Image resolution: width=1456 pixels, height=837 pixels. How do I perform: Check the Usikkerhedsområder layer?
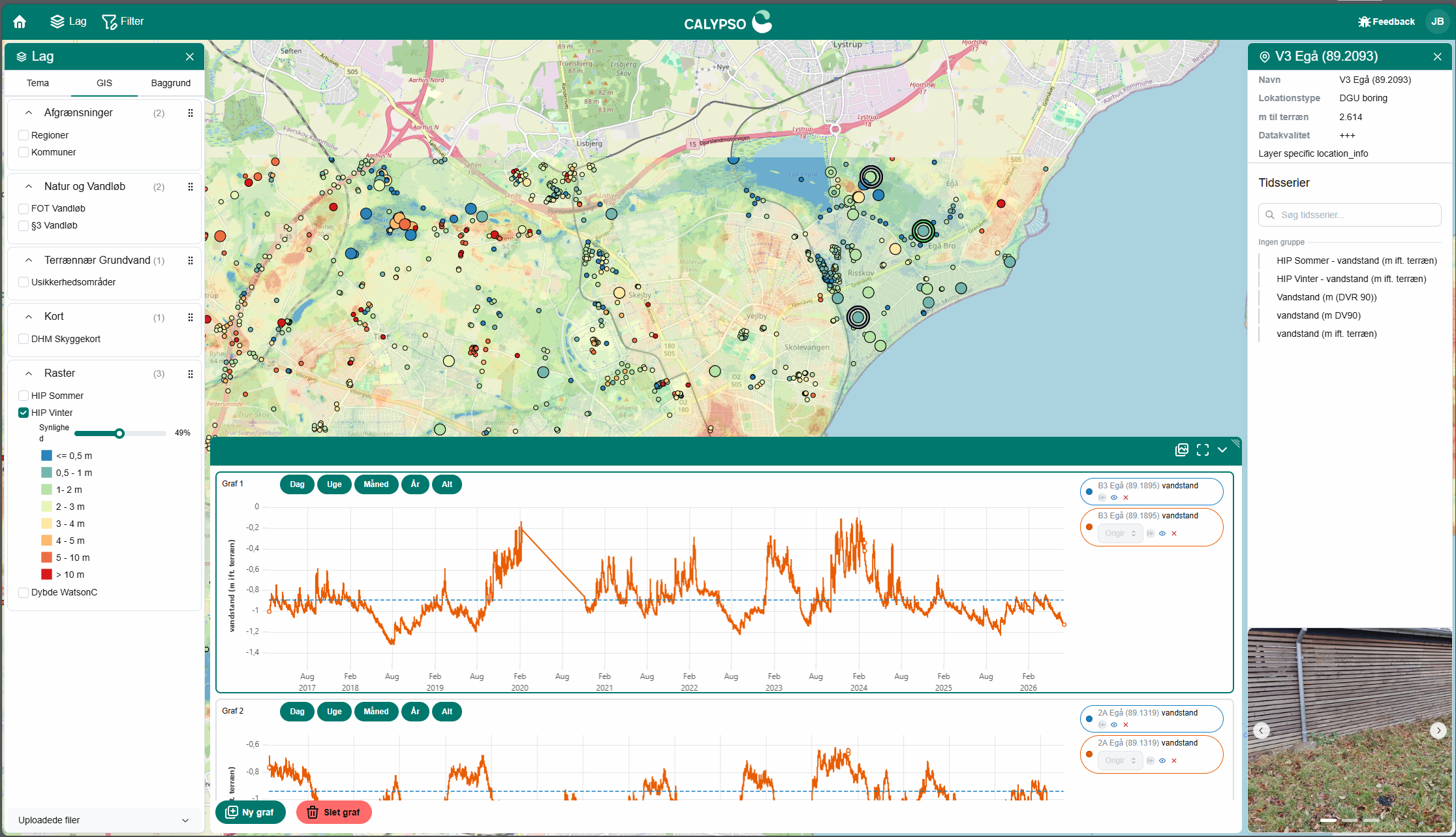point(23,282)
